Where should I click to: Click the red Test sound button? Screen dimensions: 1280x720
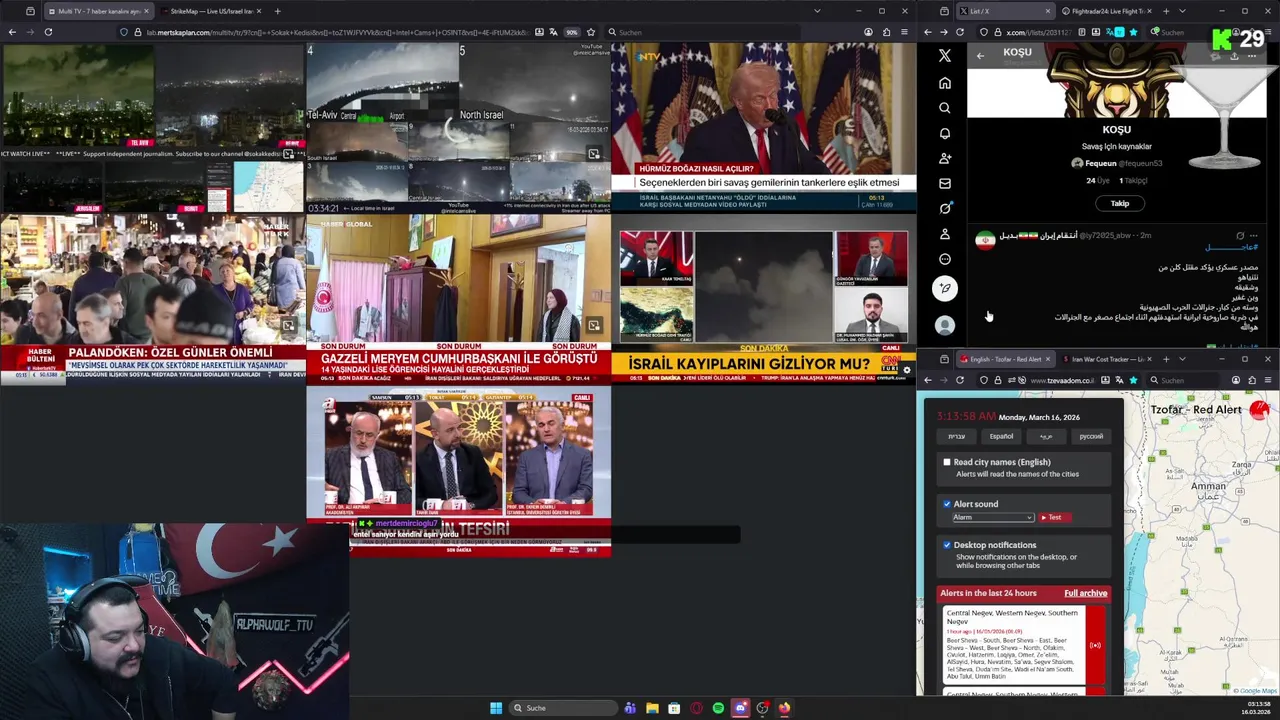pos(1053,517)
